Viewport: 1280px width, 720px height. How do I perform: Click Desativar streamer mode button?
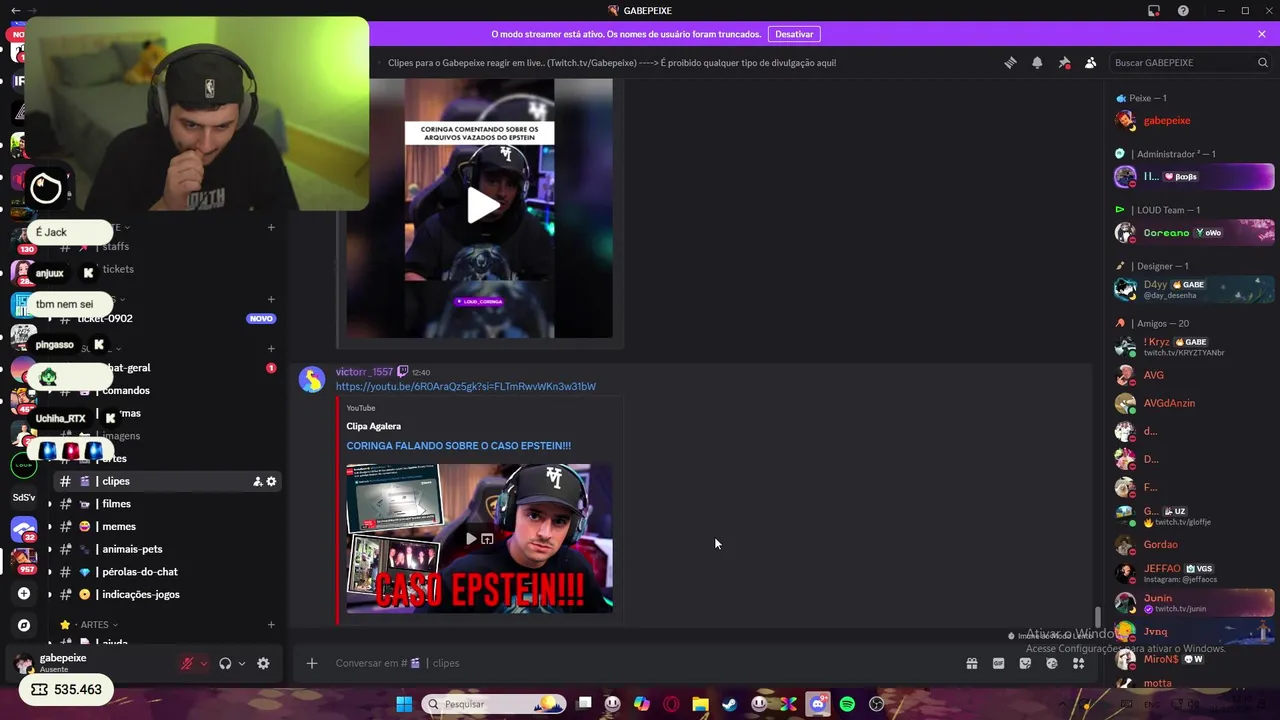tap(794, 34)
